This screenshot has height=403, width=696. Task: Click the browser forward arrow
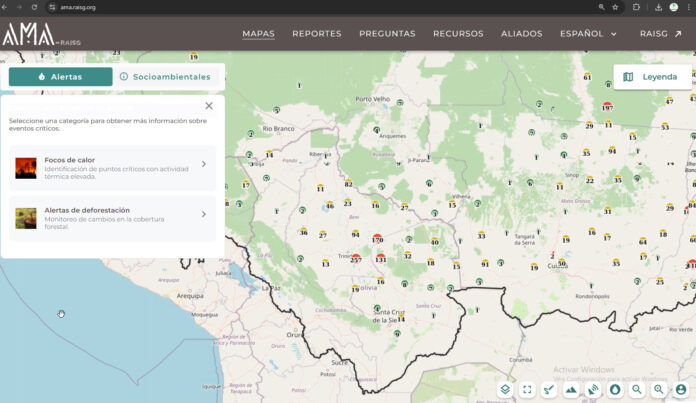(x=19, y=7)
